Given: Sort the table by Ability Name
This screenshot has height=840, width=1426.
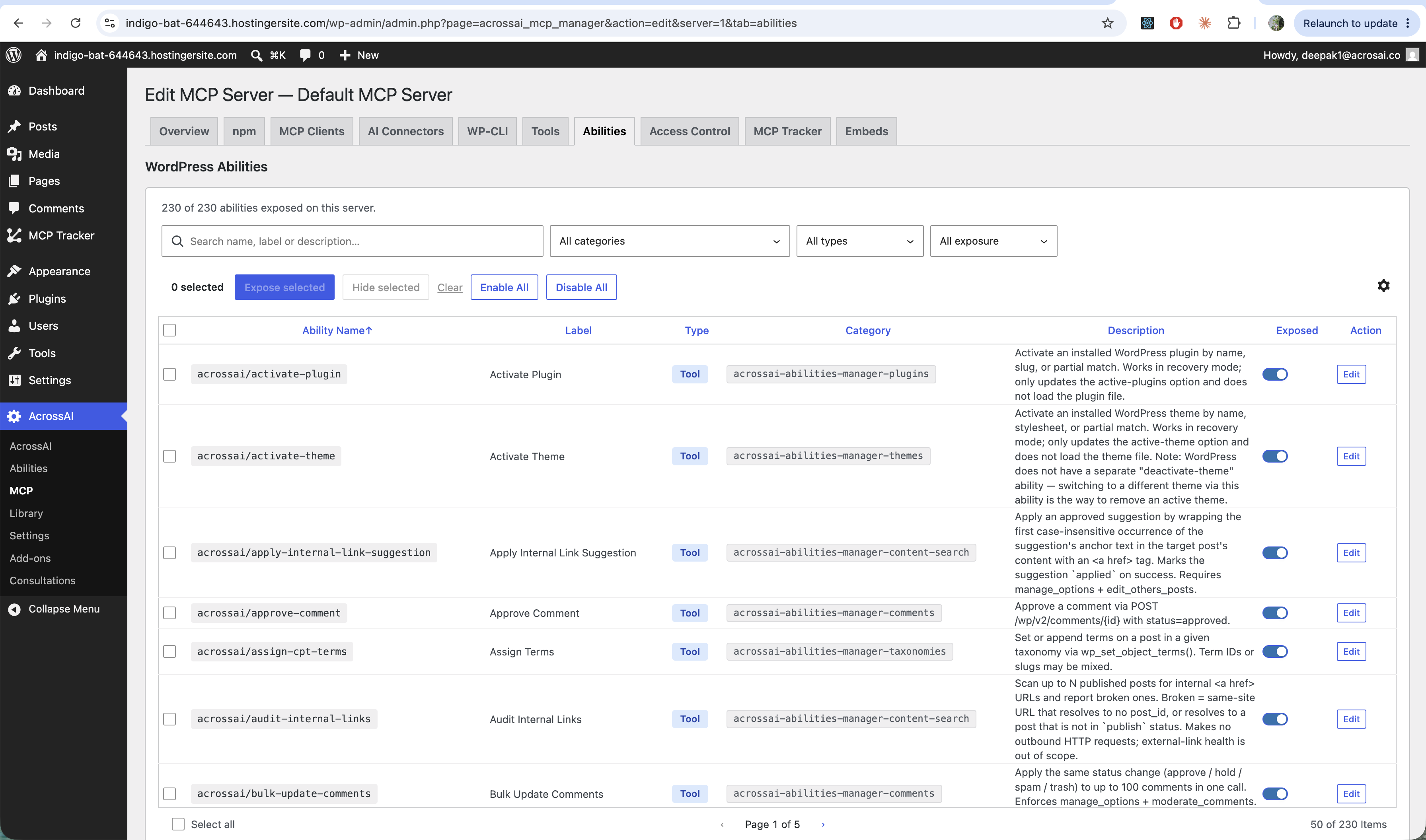Looking at the screenshot, I should (x=337, y=331).
